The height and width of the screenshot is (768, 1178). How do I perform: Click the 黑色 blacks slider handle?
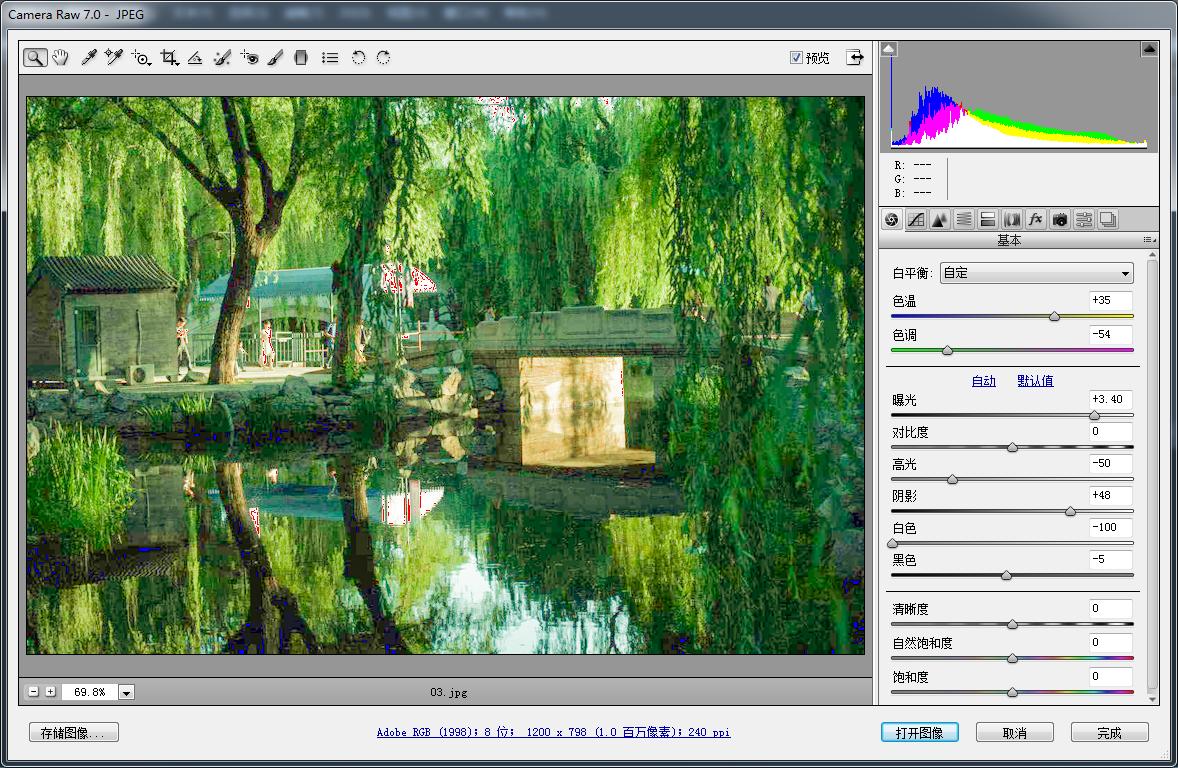click(1007, 576)
